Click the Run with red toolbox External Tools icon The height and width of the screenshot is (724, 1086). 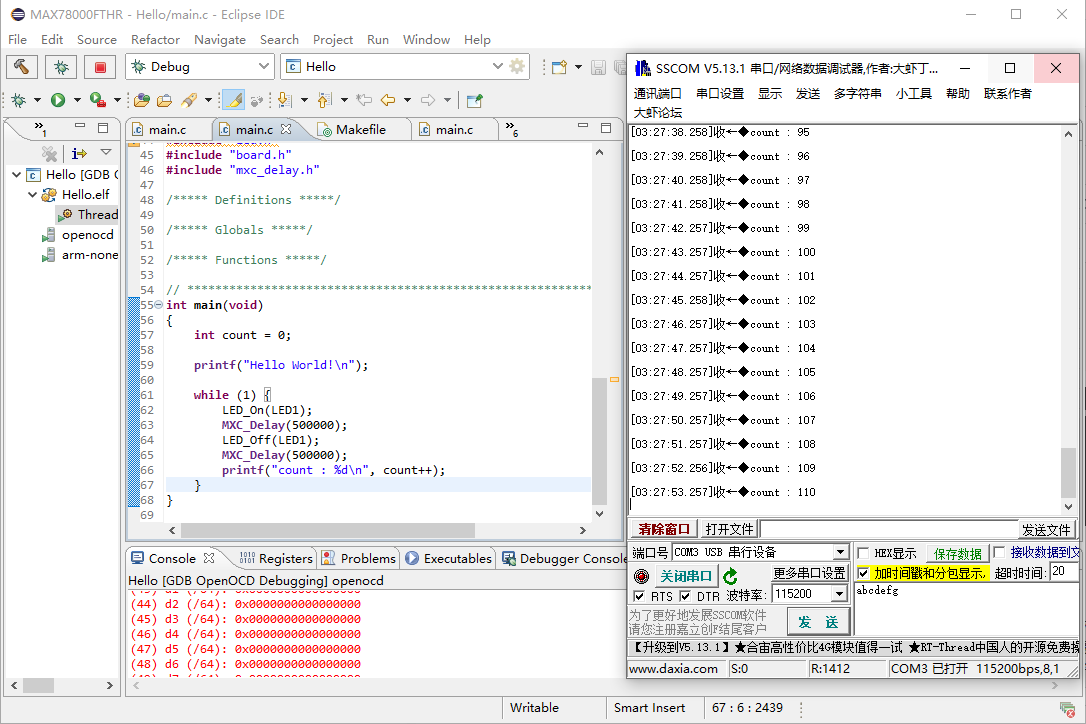(98, 100)
